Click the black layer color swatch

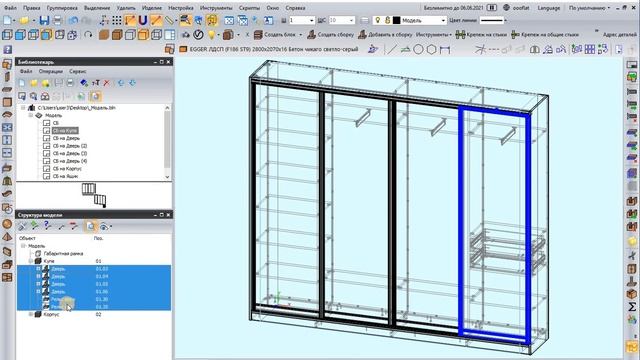[x=396, y=20]
